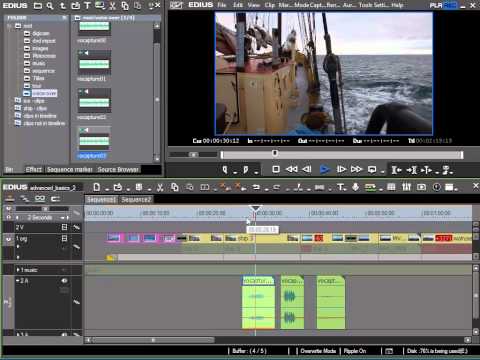Viewport: 480px width, 360px height.
Task: Click the Undo arrow on timeline toolbar
Action: pos(256,187)
